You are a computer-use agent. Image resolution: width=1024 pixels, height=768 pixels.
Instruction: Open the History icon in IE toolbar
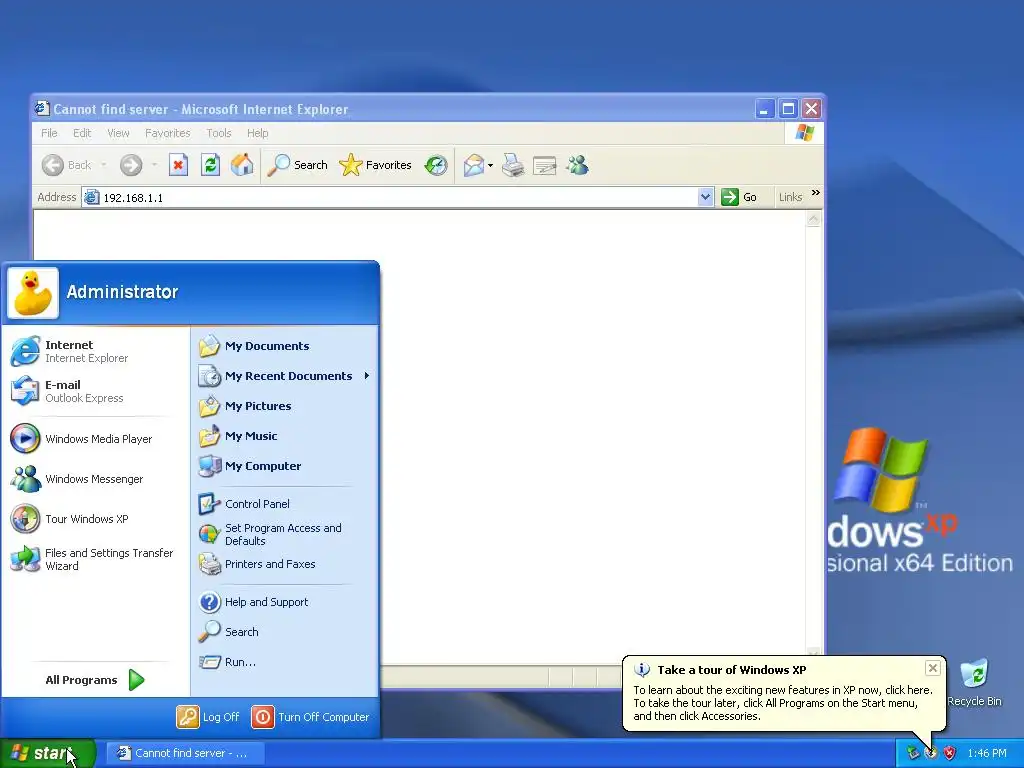pos(436,165)
